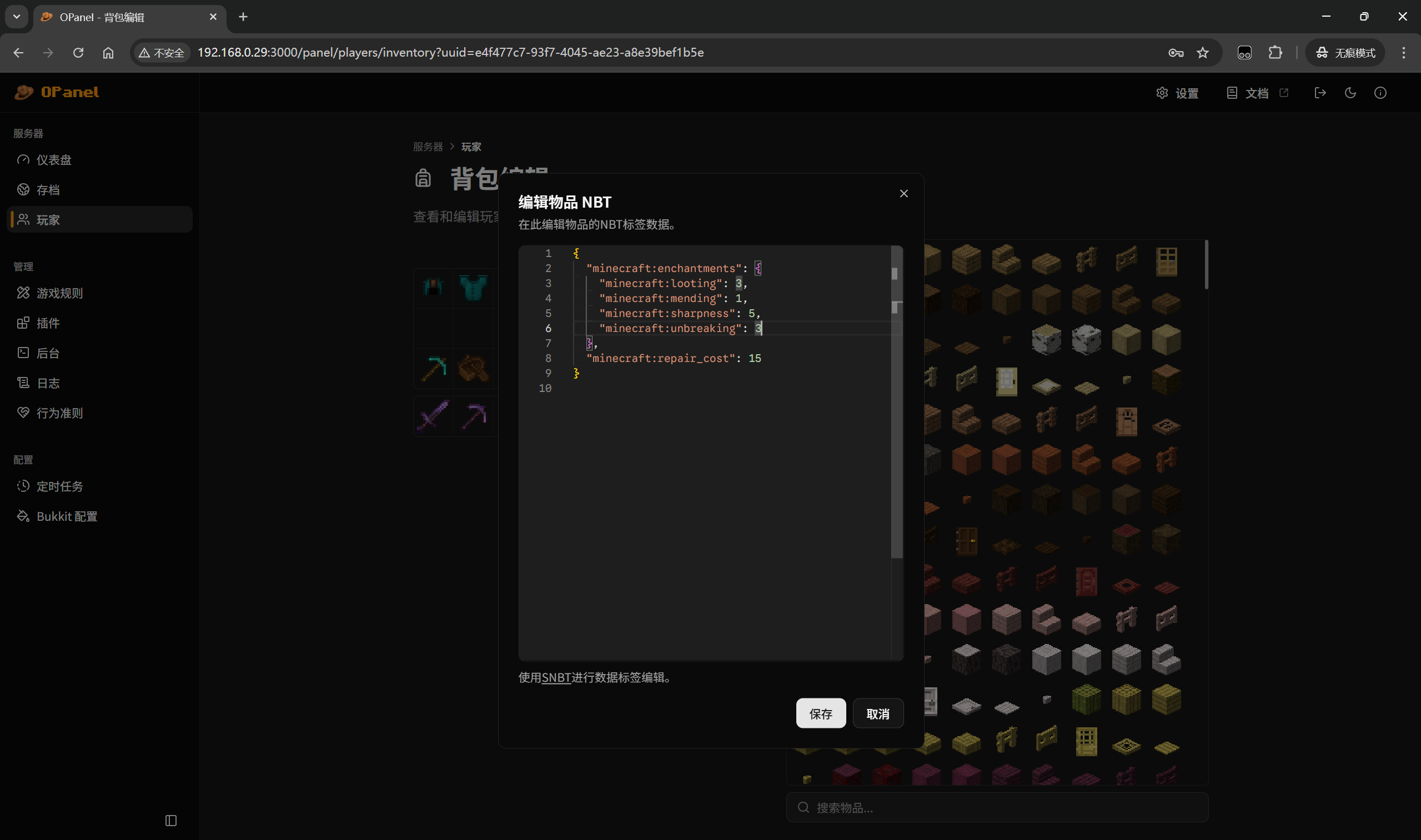Close the 编辑物品 NBT dialog
Screen dimensions: 1421x840
903,194
